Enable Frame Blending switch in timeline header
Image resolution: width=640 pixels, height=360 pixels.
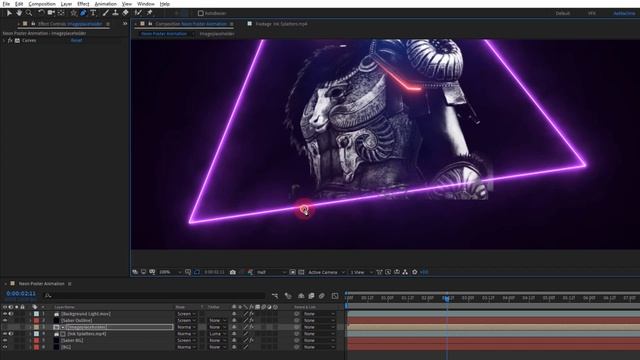[311, 296]
